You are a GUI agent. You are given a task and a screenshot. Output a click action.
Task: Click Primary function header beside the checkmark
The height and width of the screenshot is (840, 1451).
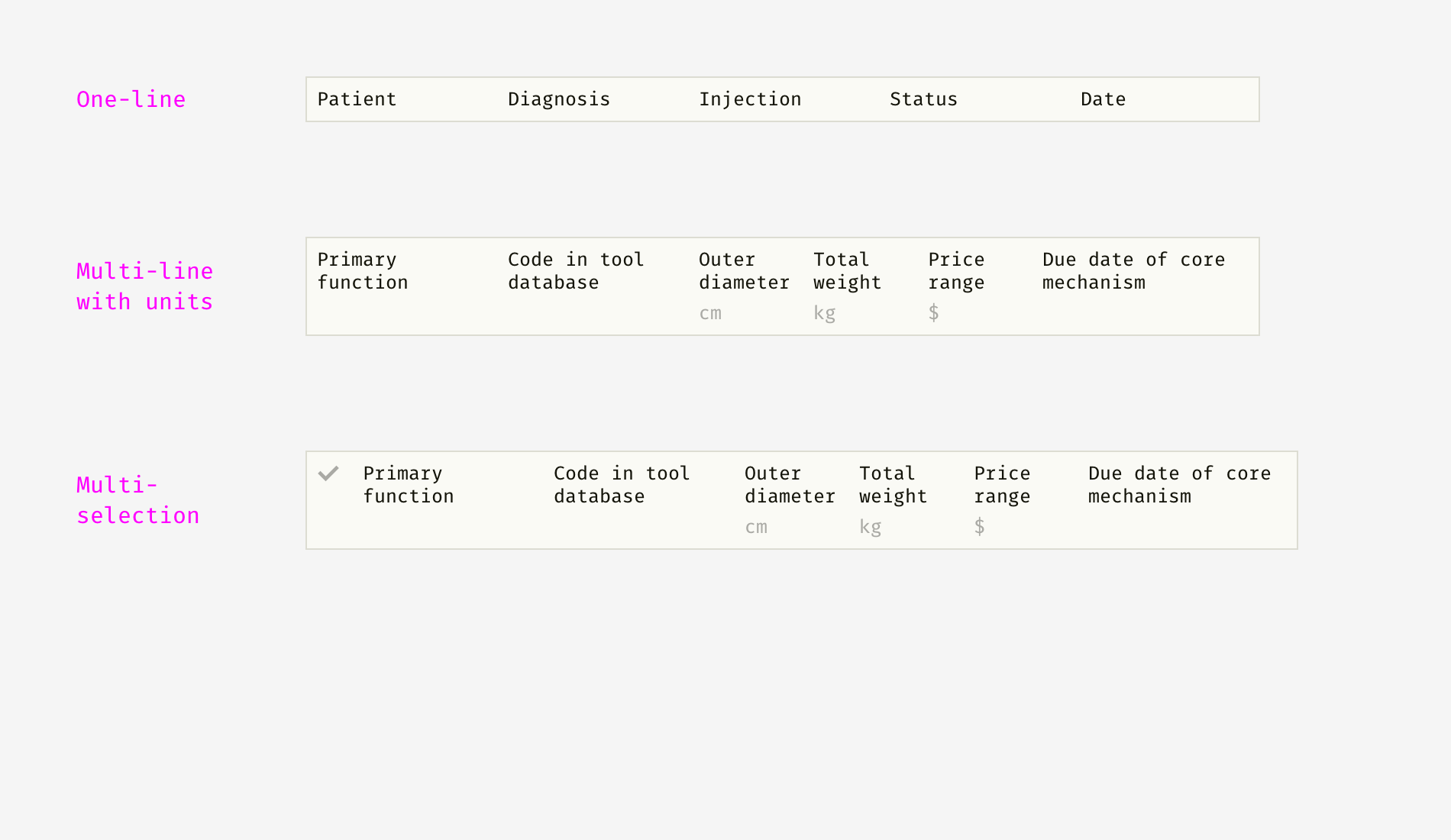(x=408, y=485)
